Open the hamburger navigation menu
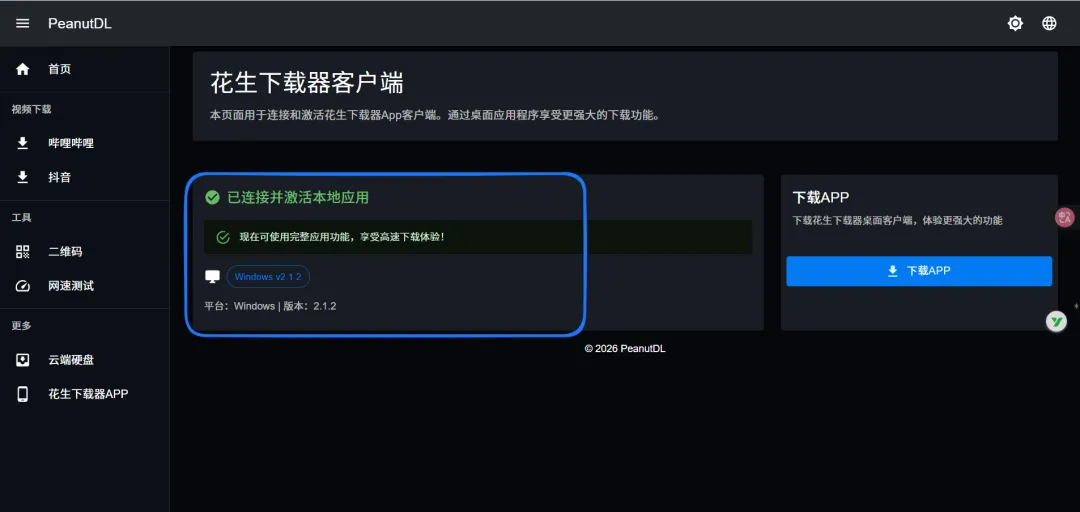This screenshot has height=512, width=1080. click(x=23, y=23)
